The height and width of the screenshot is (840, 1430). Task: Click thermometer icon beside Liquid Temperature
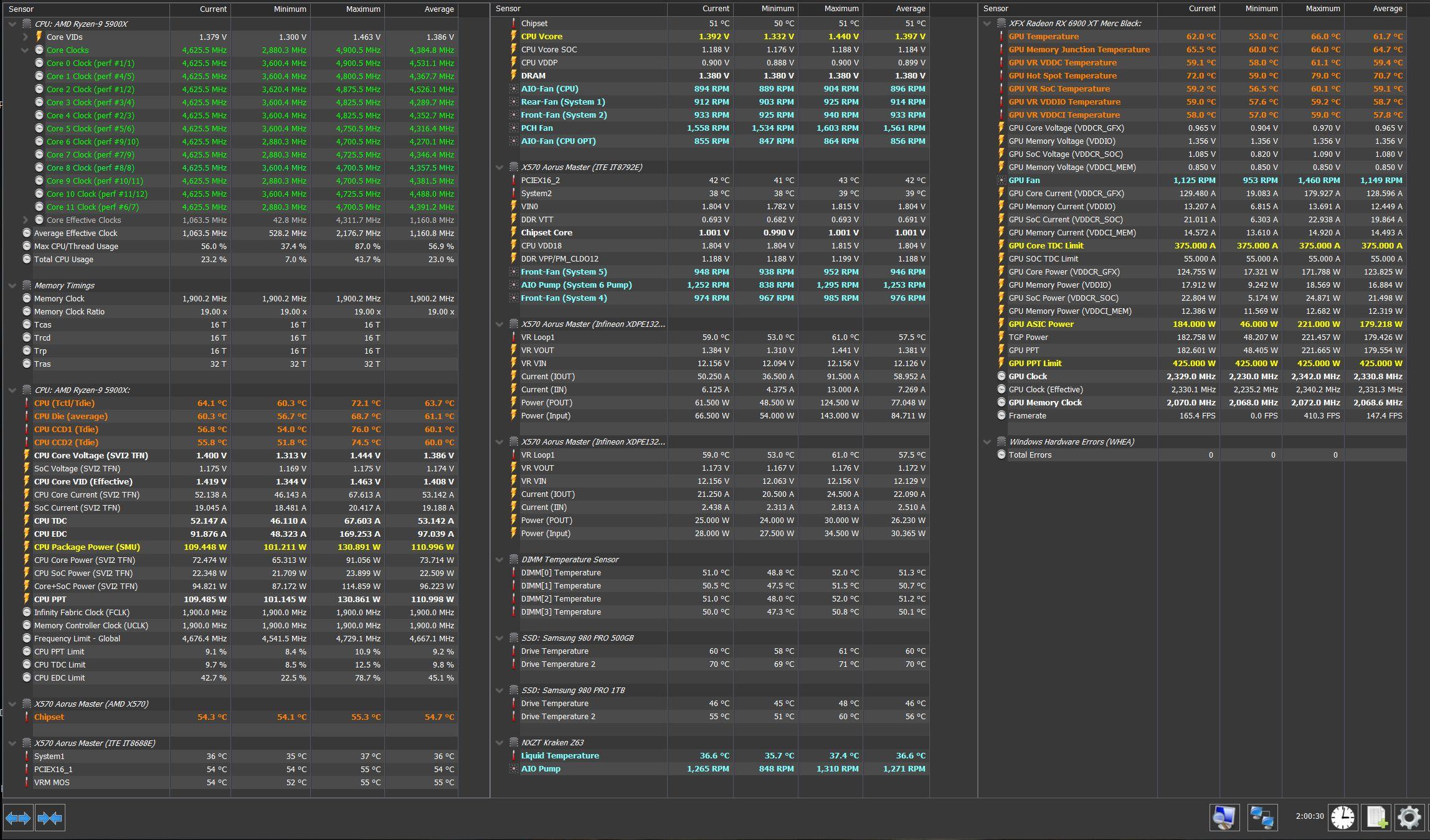[514, 755]
